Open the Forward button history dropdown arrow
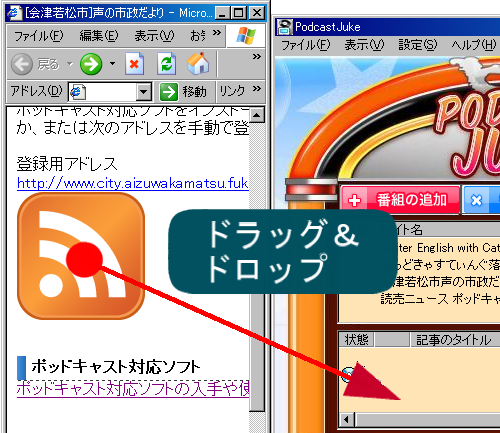Viewport: 500px width, 433px height. (x=112, y=63)
